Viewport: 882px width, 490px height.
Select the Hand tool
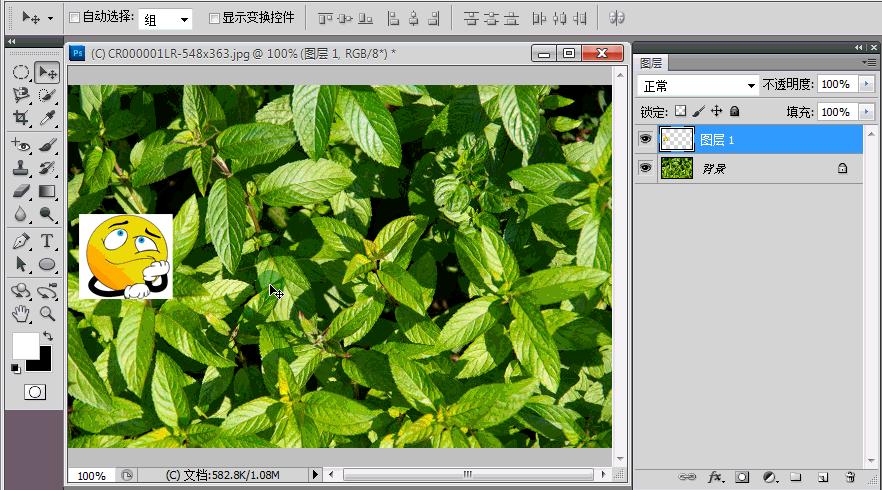click(x=21, y=314)
